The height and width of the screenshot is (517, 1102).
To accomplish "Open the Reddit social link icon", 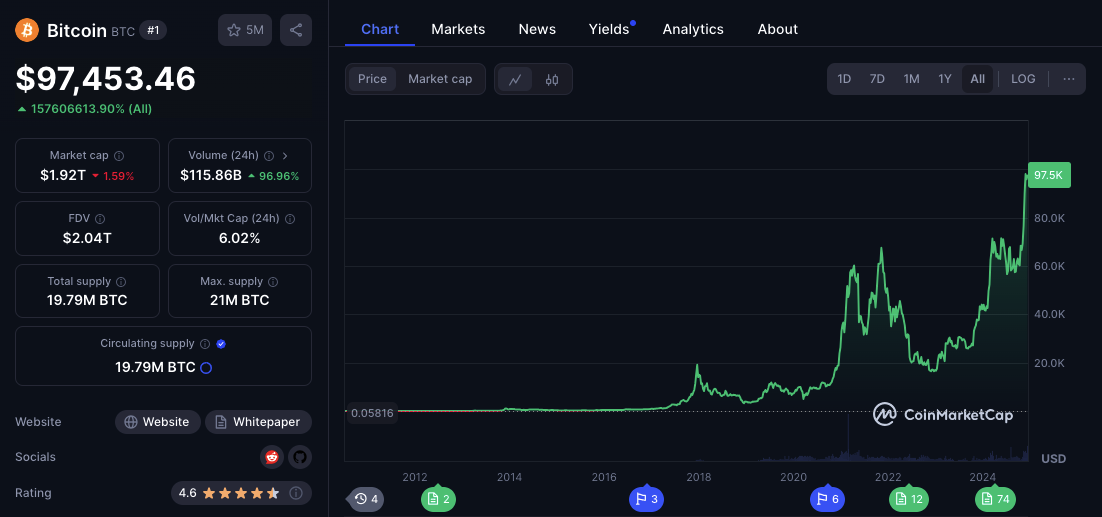I will (x=271, y=457).
